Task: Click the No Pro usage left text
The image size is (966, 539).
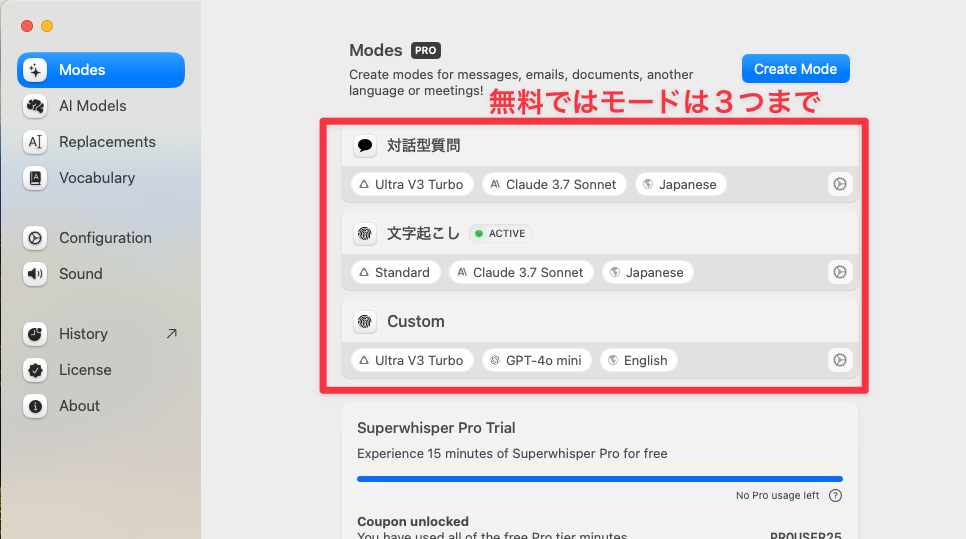Action: pyautogui.click(x=777, y=495)
